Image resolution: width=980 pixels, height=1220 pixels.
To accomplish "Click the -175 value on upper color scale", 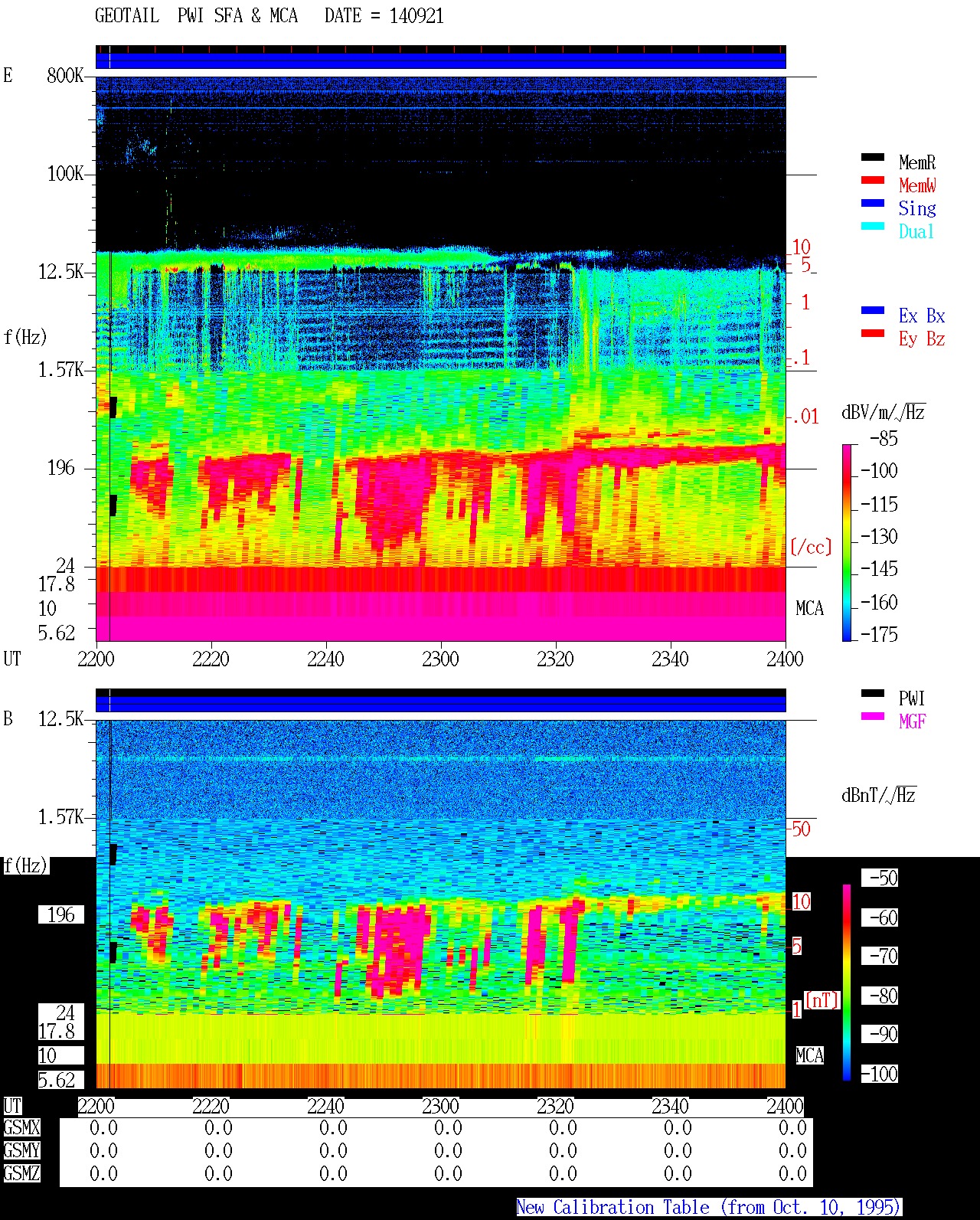I will [879, 634].
